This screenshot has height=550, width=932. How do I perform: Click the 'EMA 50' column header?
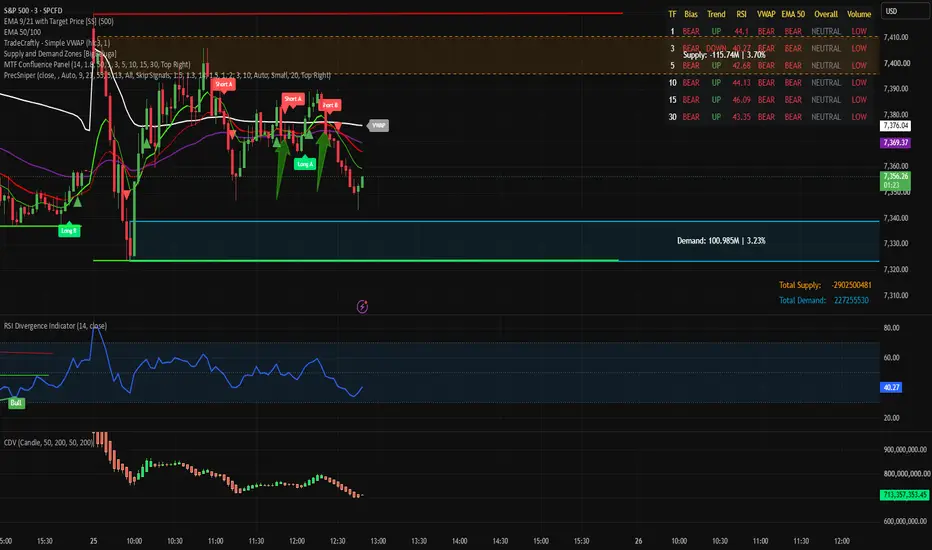coord(793,14)
